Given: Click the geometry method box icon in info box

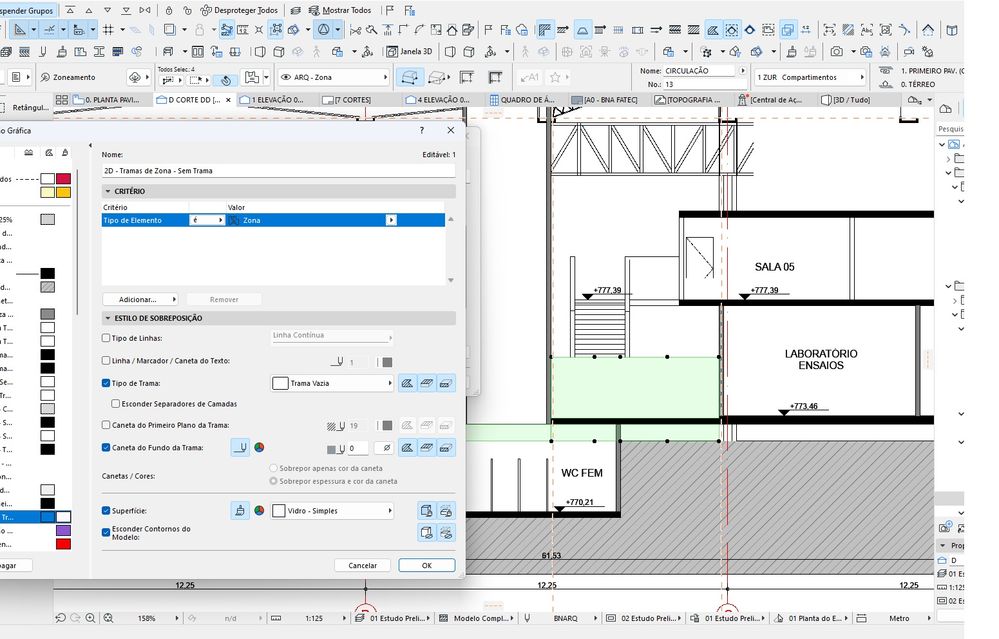Looking at the screenshot, I should [409, 77].
